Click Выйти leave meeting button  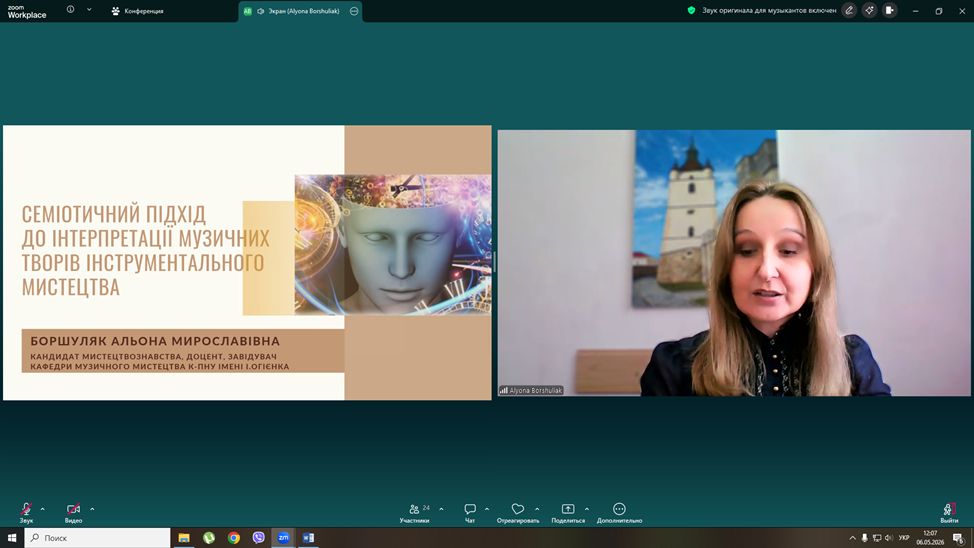point(949,513)
